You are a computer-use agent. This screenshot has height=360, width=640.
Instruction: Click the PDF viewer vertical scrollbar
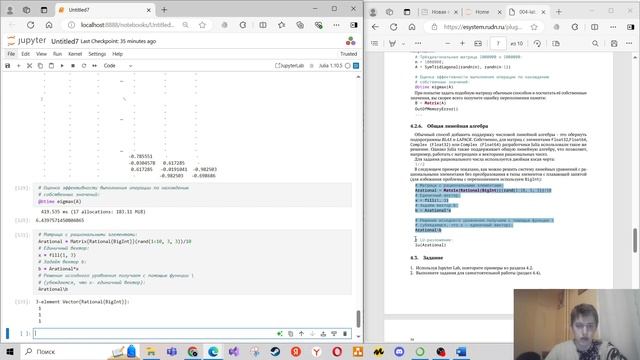[x=635, y=240]
